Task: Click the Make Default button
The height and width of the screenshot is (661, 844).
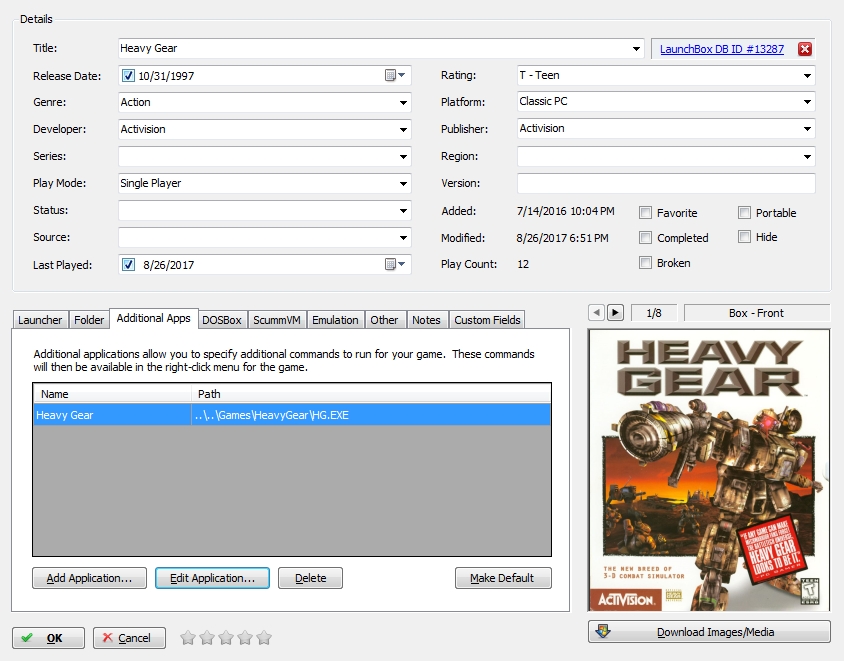Action: 503,578
